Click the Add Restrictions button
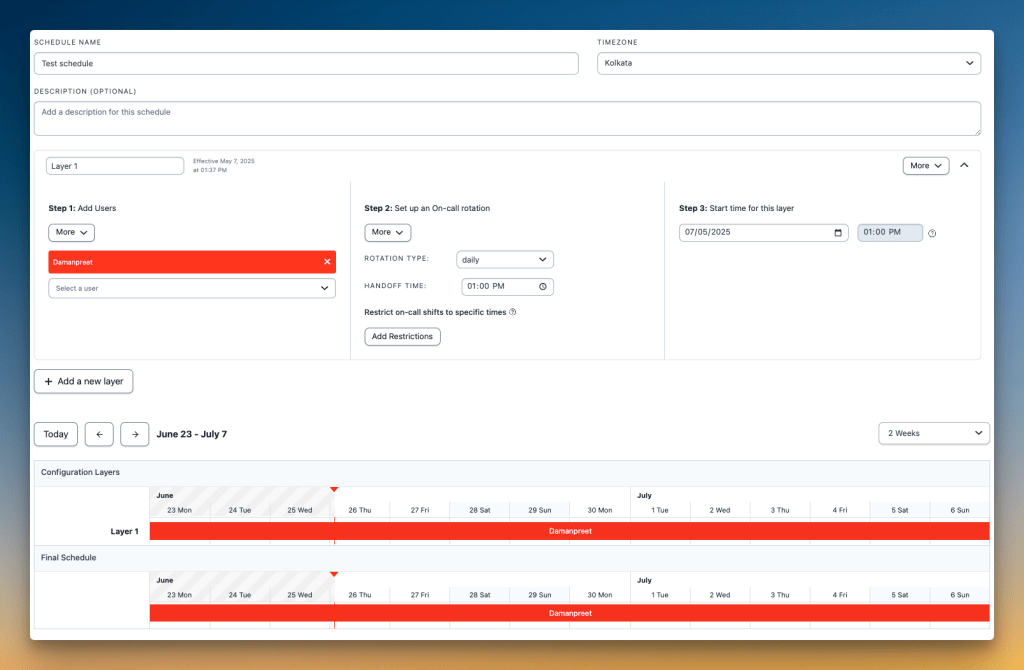This screenshot has width=1024, height=670. click(402, 336)
